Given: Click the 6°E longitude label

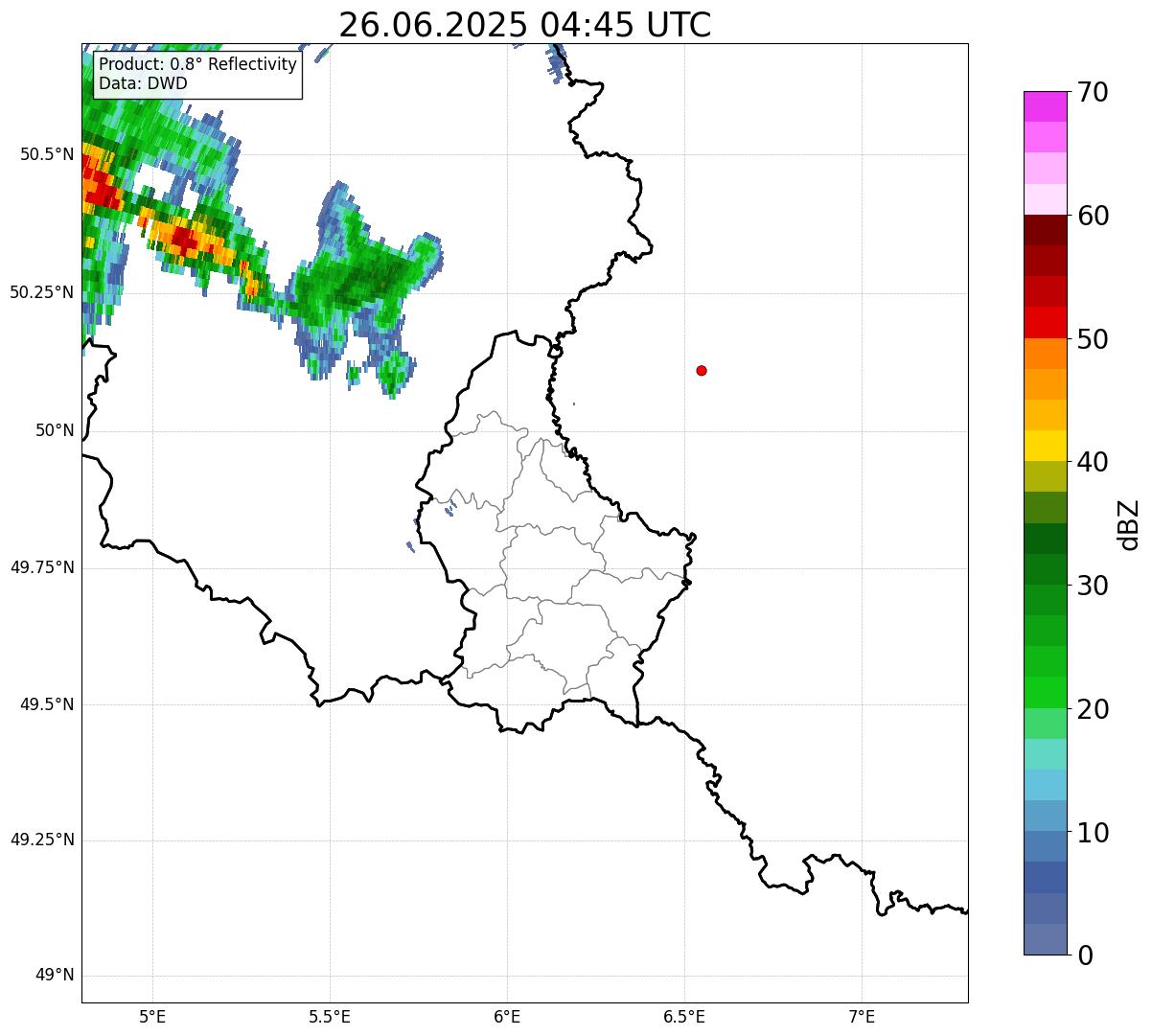Looking at the screenshot, I should point(508,1016).
